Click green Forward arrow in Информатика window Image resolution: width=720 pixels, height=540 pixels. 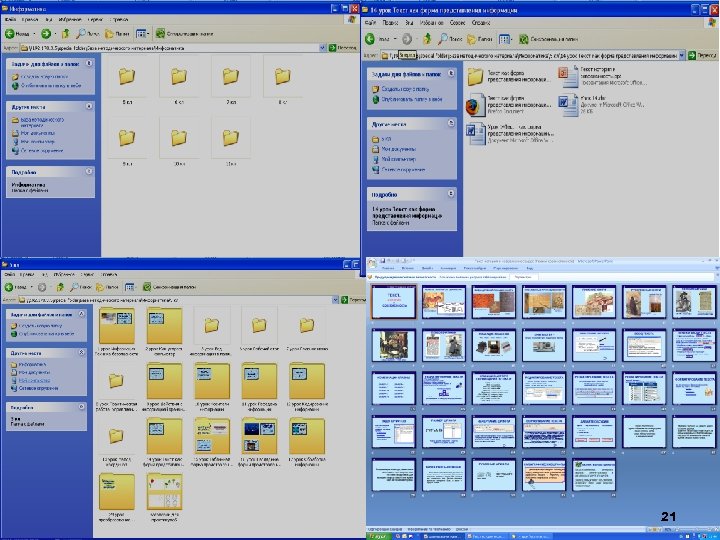(x=45, y=34)
